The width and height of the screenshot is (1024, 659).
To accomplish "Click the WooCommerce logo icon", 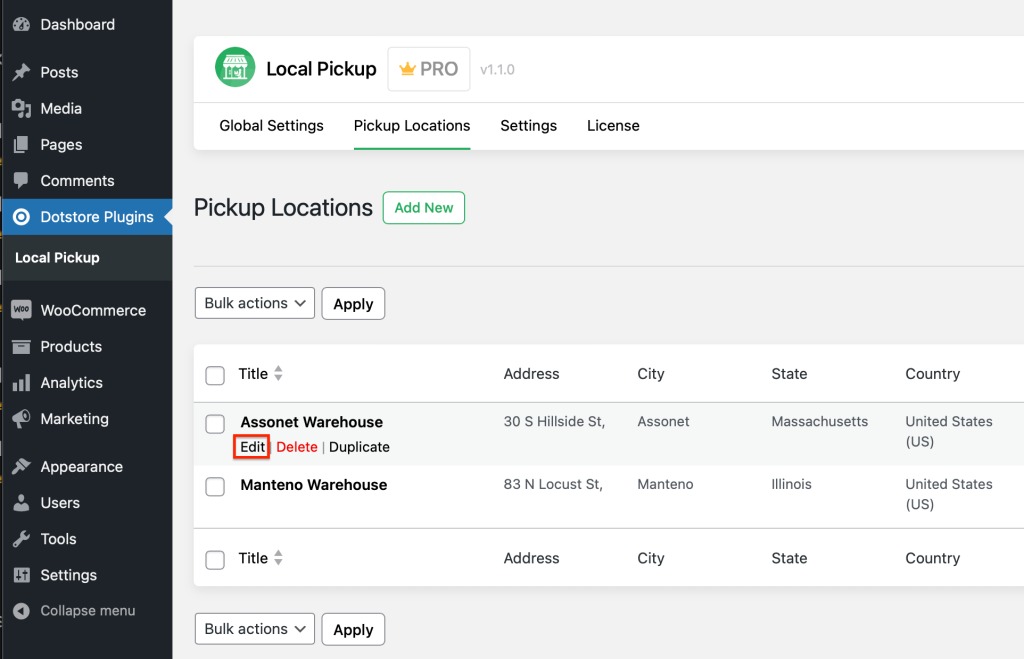I will pos(21,310).
